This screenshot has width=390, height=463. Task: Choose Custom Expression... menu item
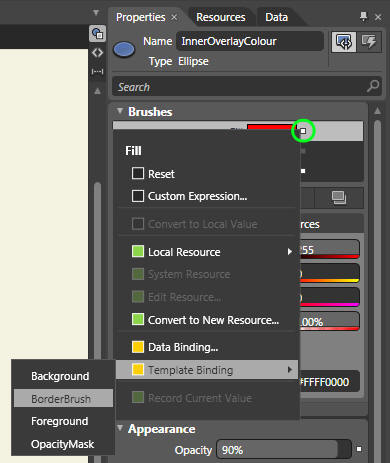coord(207,196)
